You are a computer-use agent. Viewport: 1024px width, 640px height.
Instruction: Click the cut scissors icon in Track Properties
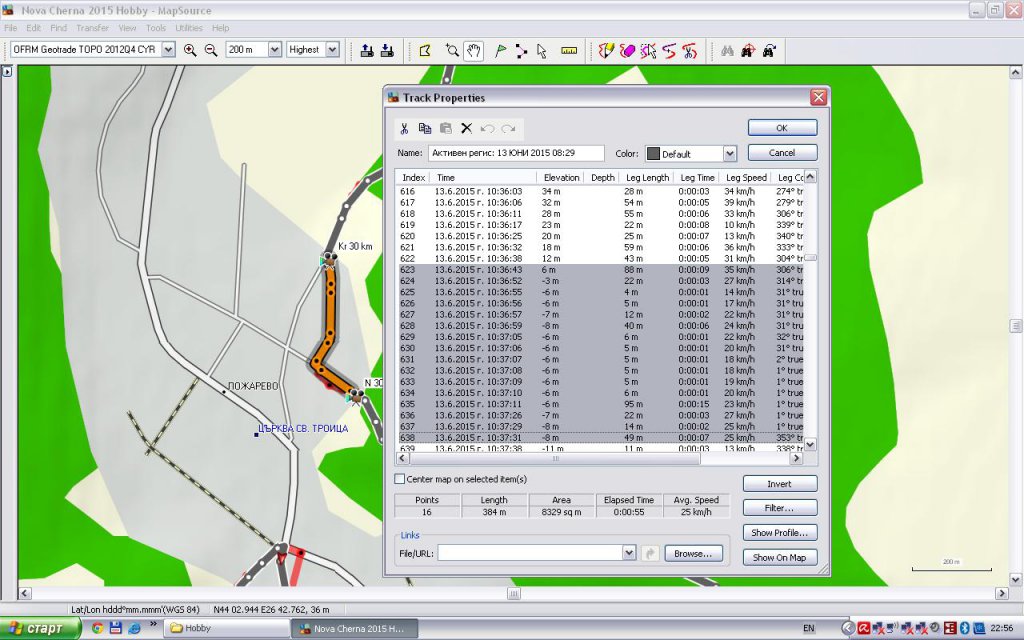(x=404, y=128)
